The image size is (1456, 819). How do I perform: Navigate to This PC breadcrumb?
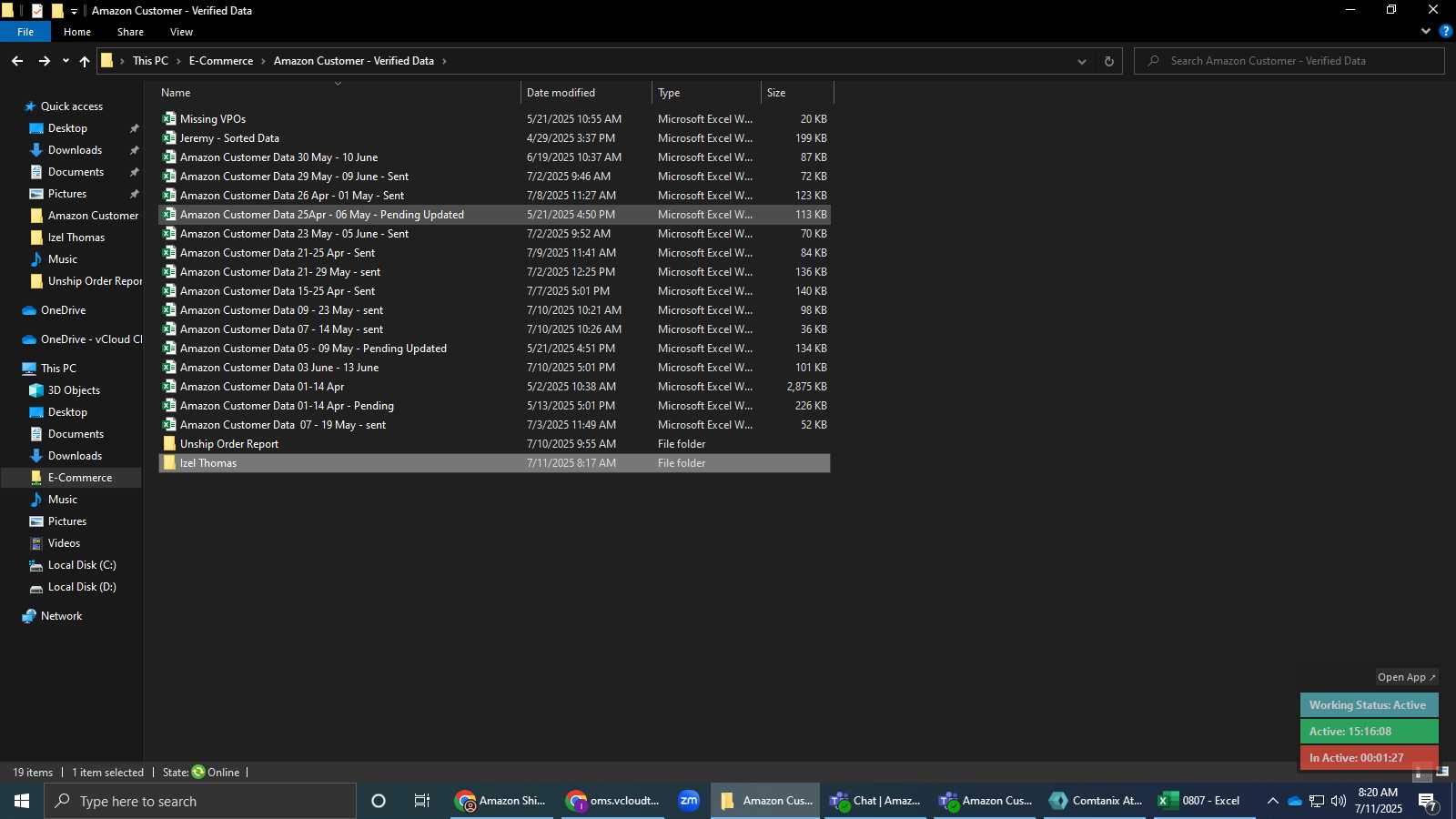(x=150, y=61)
